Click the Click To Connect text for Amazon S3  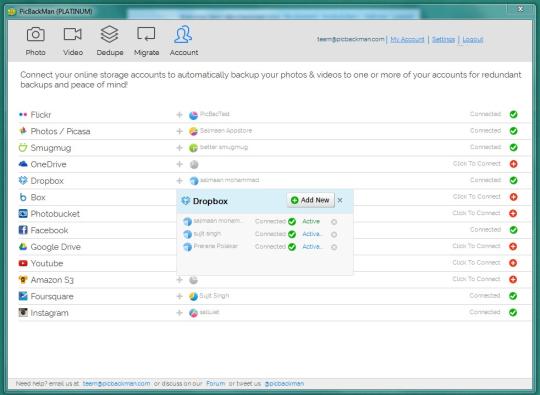point(476,279)
